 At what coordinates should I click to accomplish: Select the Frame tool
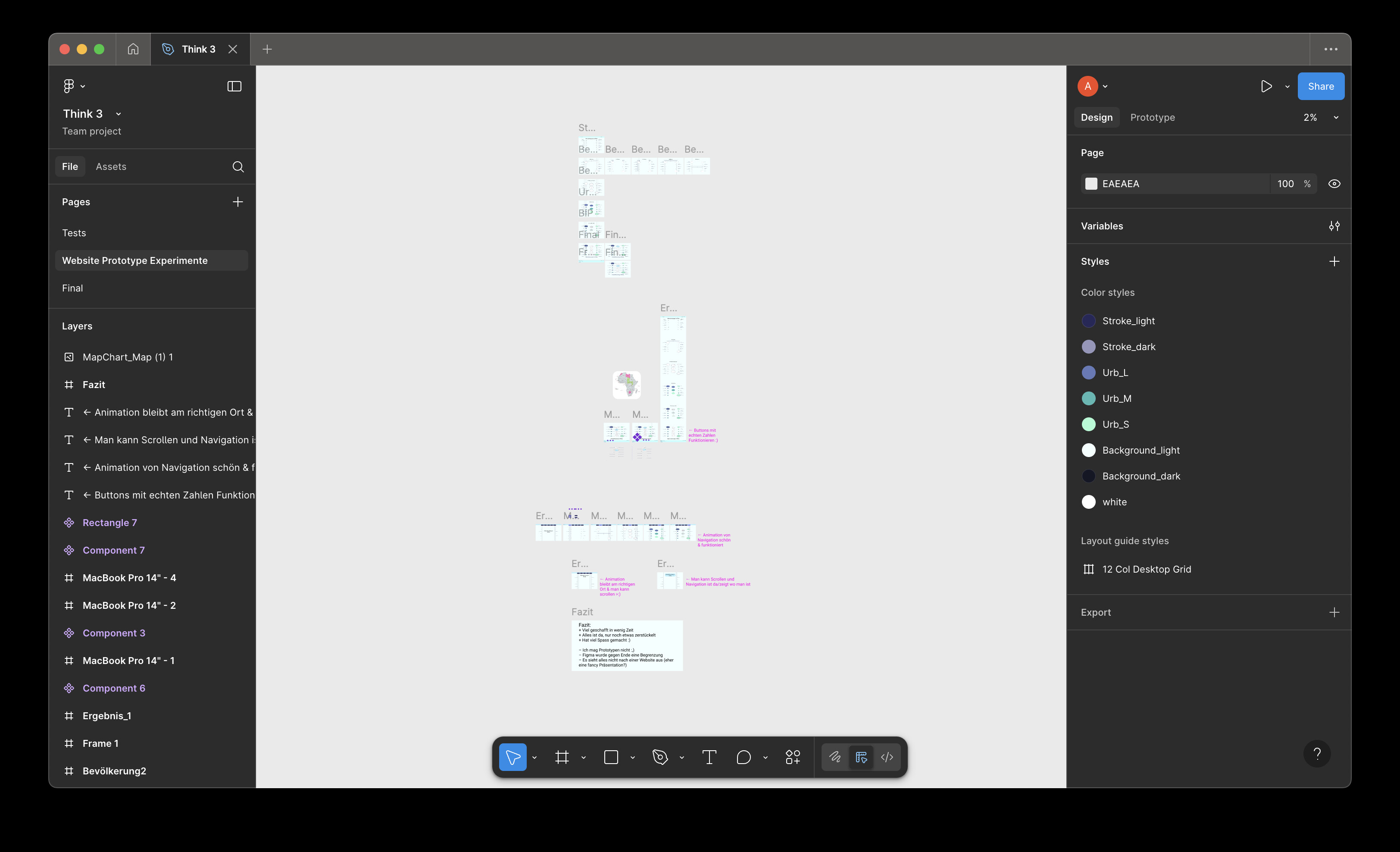click(x=562, y=757)
